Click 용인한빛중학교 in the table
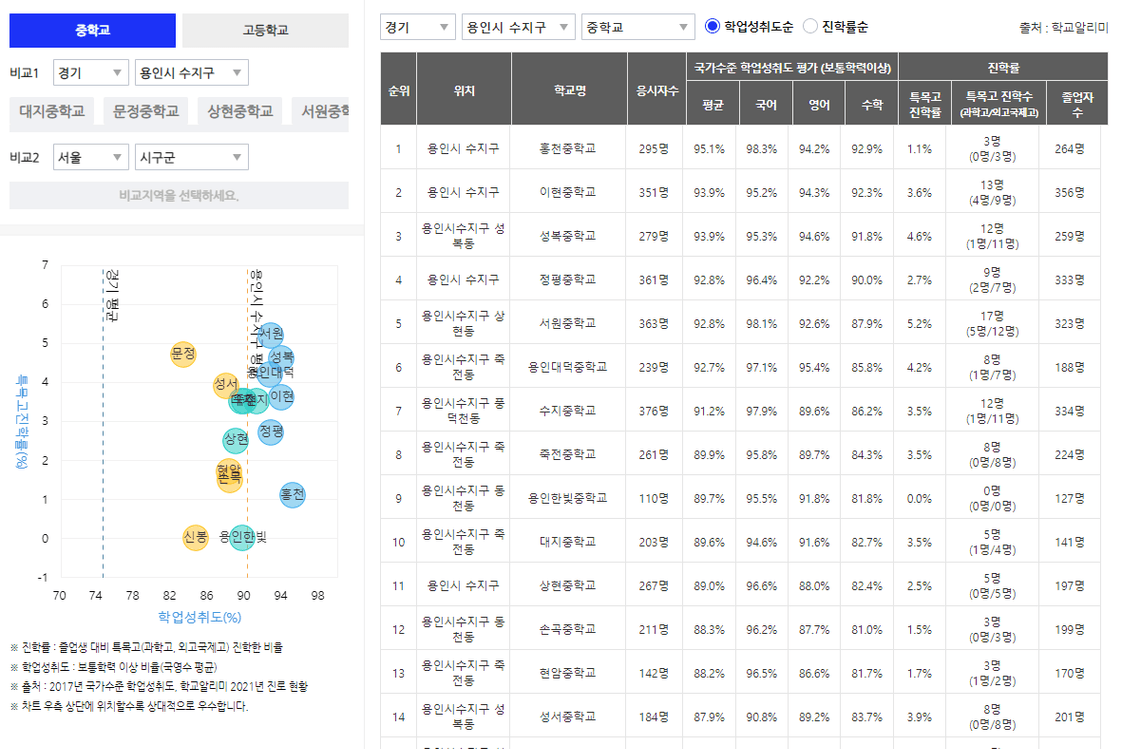The height and width of the screenshot is (749, 1122). pos(567,498)
